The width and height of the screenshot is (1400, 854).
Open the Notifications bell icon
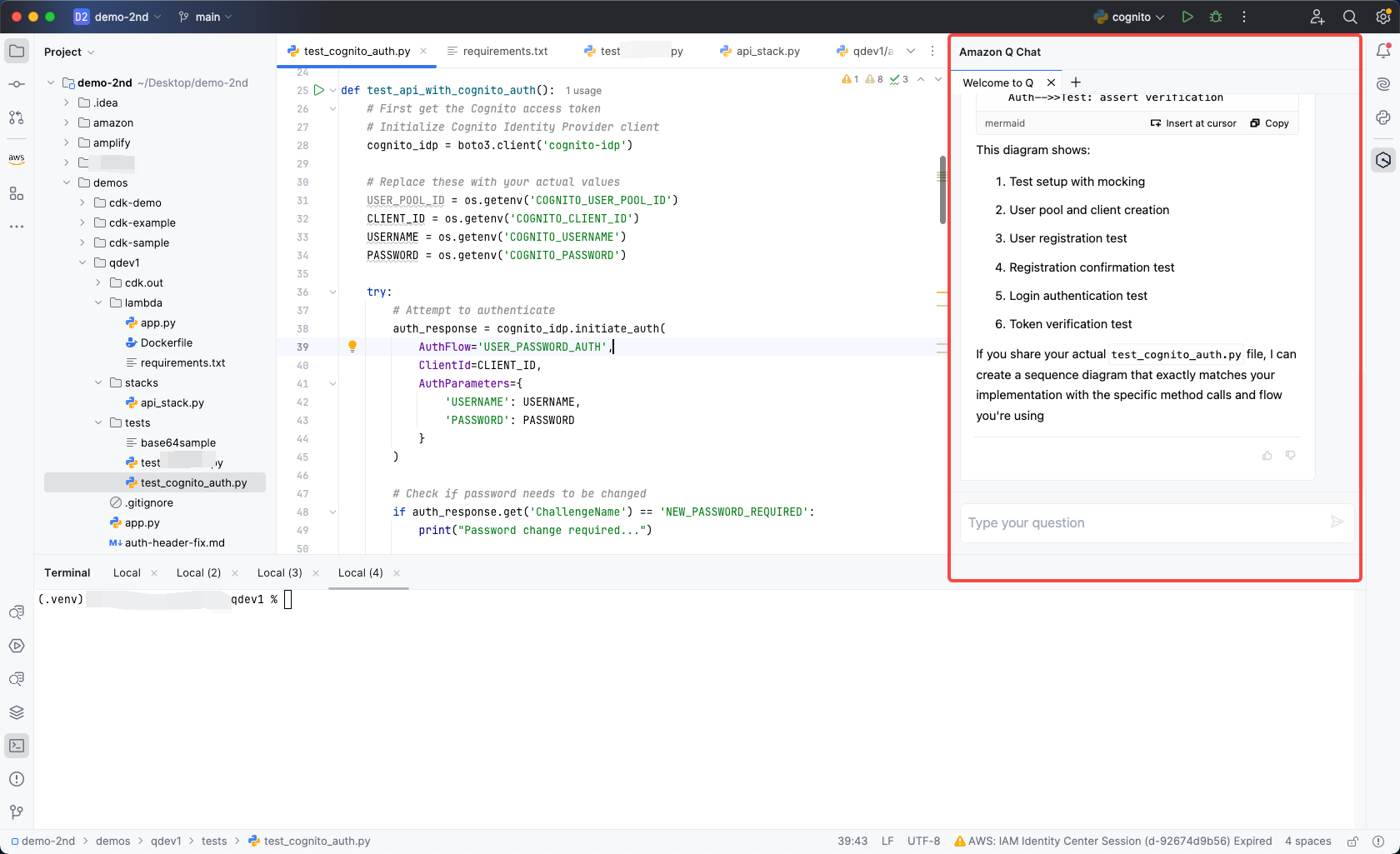click(1383, 51)
